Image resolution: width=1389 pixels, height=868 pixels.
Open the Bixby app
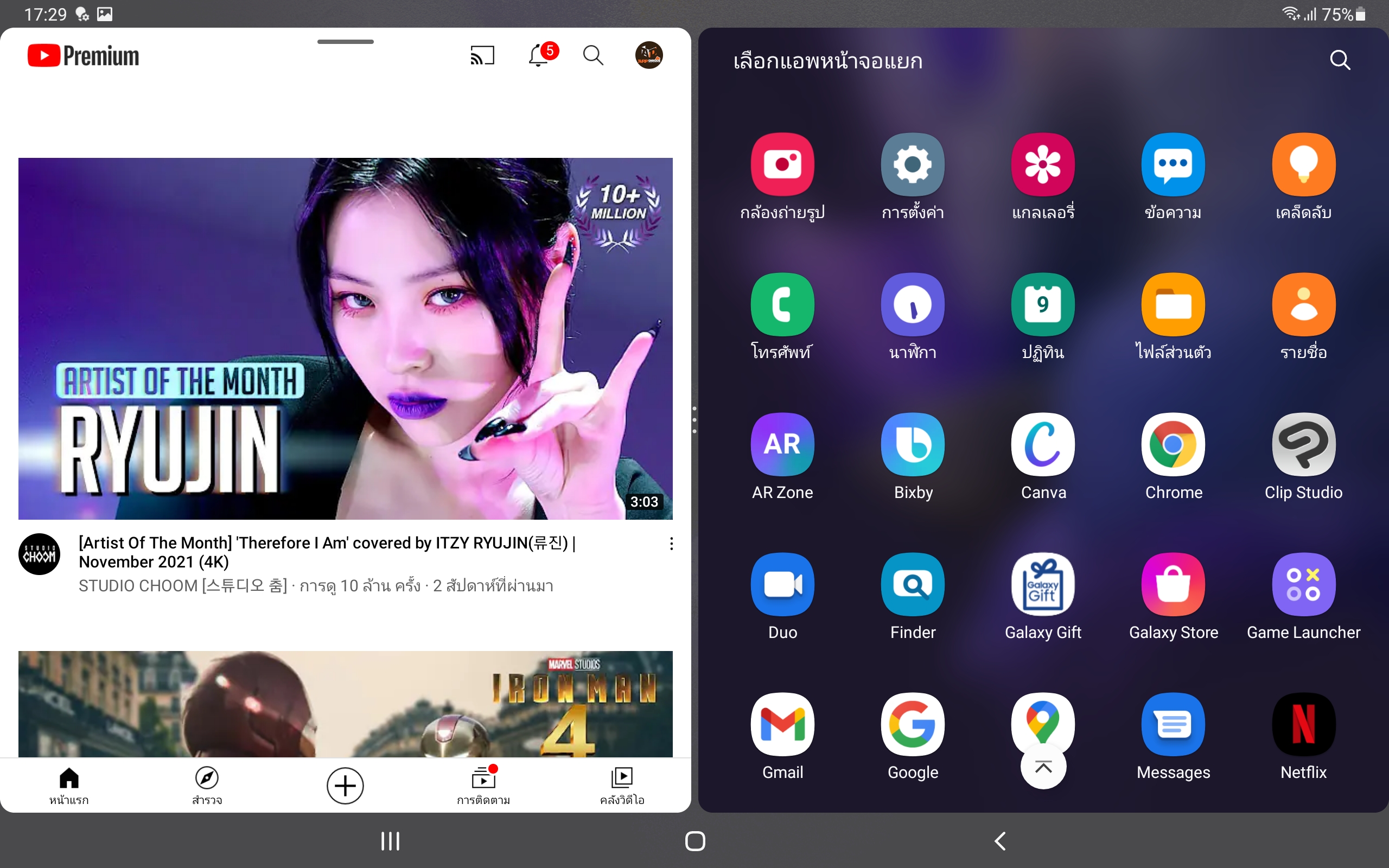point(913,444)
